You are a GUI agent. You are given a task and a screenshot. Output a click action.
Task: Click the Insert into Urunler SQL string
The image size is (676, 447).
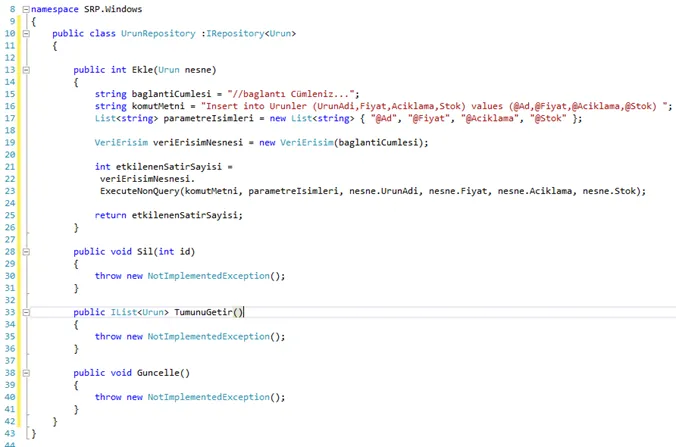[x=436, y=106]
